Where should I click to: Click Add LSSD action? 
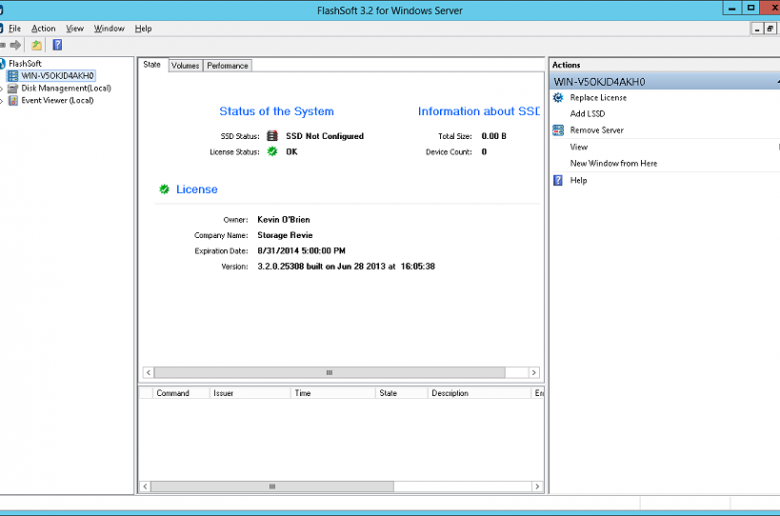(x=587, y=114)
